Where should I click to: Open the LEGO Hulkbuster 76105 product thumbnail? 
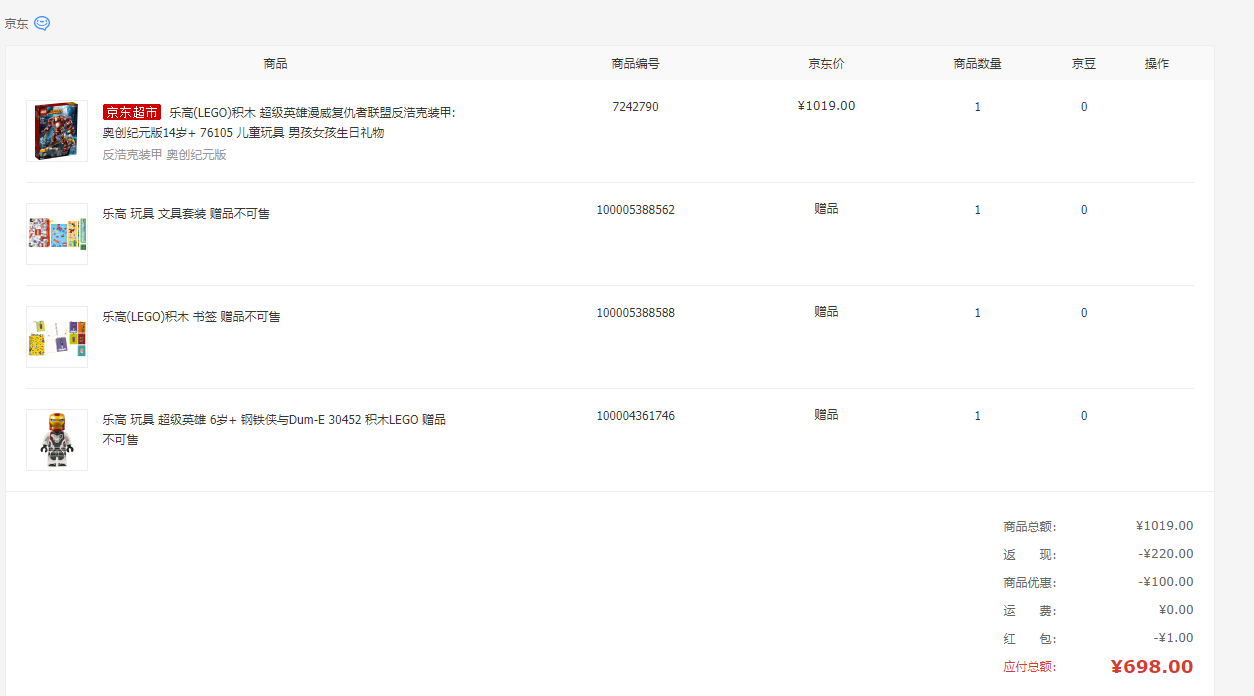[x=57, y=131]
